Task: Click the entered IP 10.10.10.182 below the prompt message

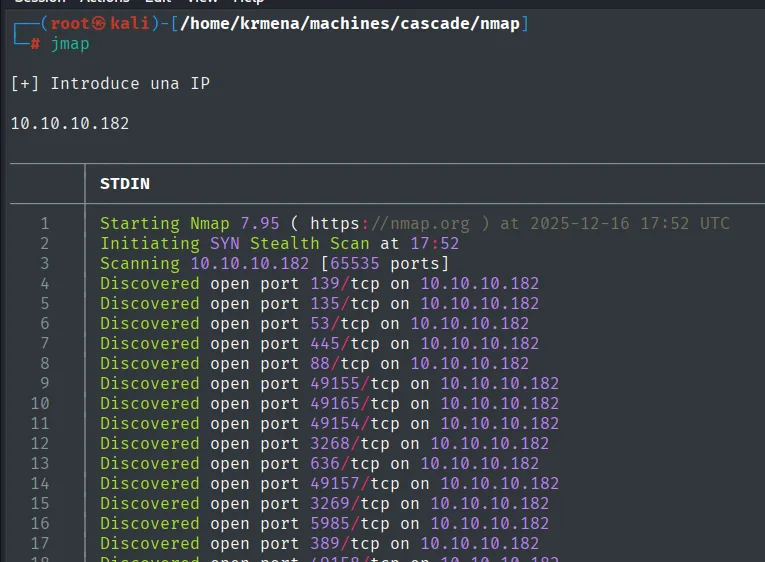Action: click(x=70, y=123)
